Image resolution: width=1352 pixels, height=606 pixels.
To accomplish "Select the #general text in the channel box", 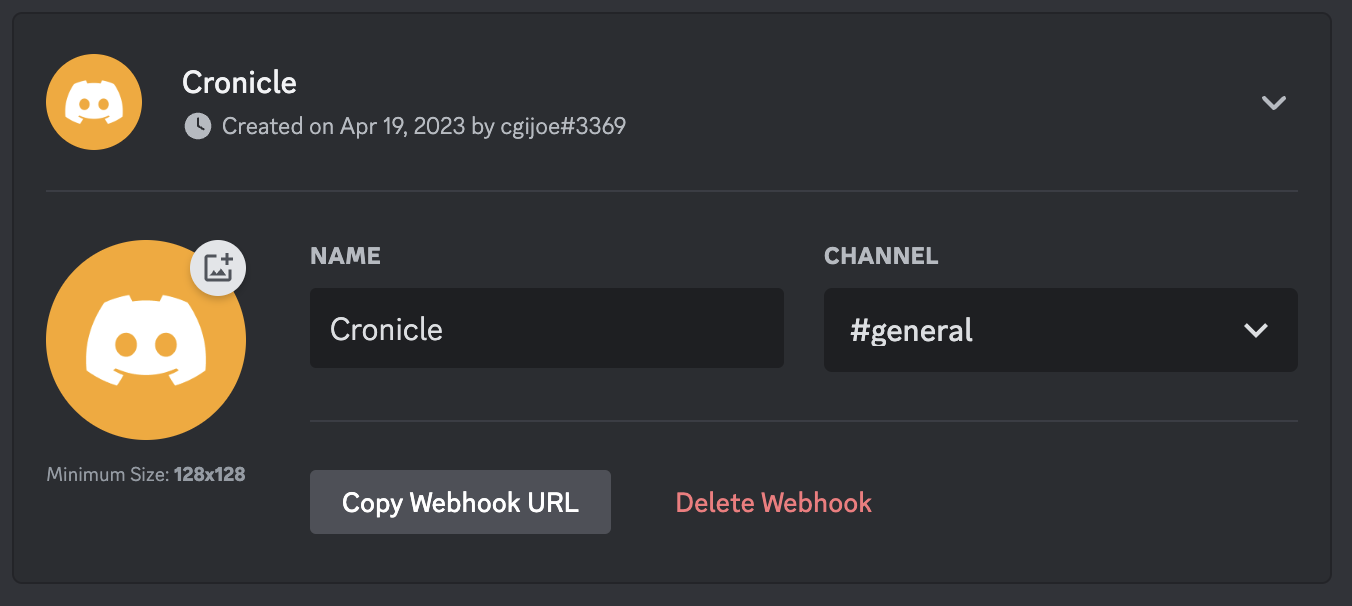I will coord(909,330).
